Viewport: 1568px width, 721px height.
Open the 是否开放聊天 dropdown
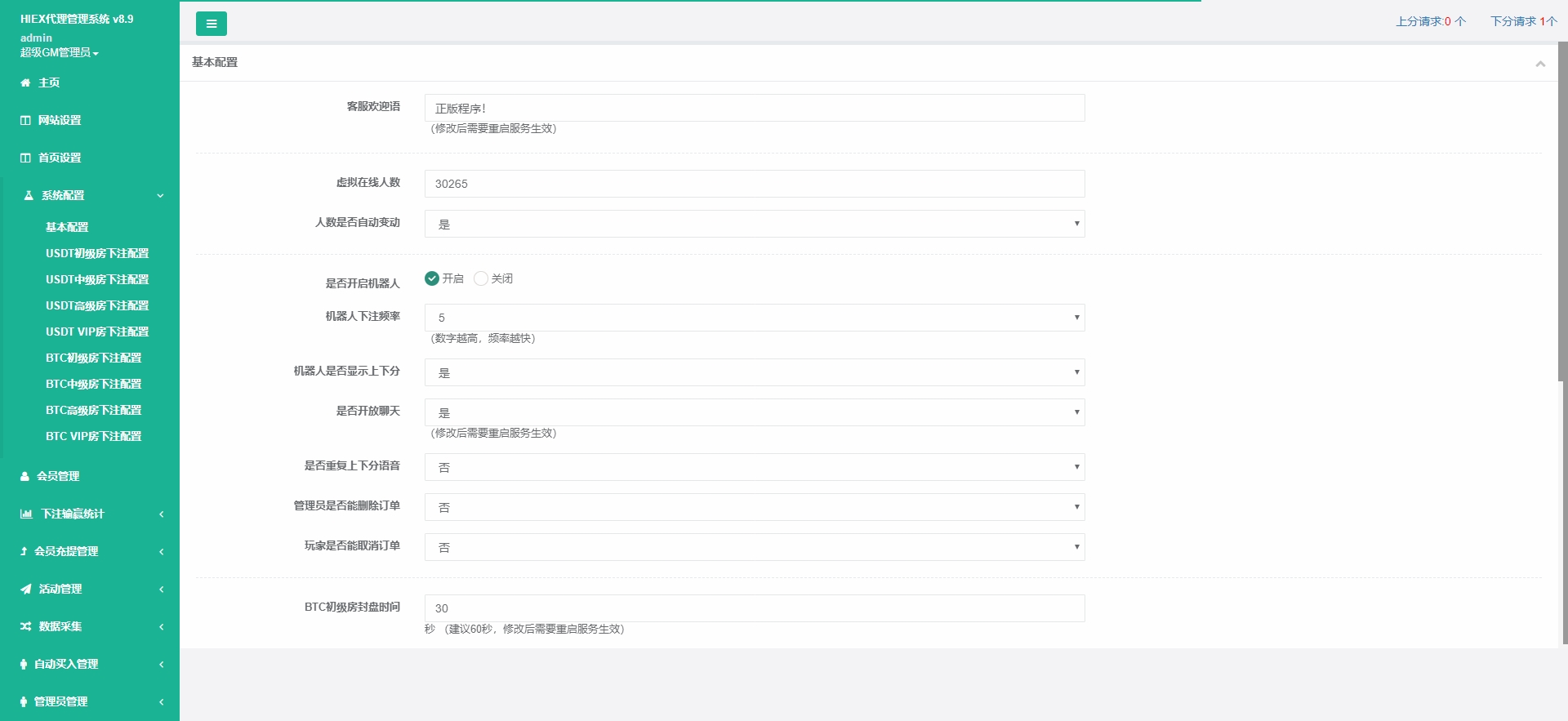(754, 412)
